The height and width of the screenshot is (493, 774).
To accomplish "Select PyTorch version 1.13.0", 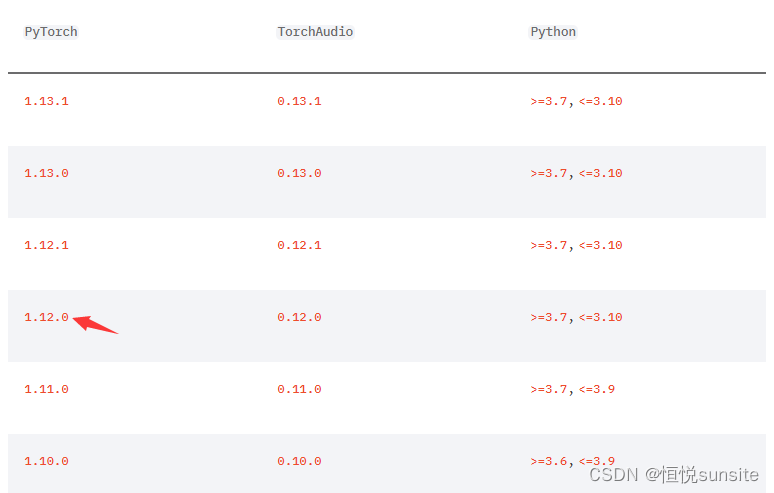I will 46,173.
